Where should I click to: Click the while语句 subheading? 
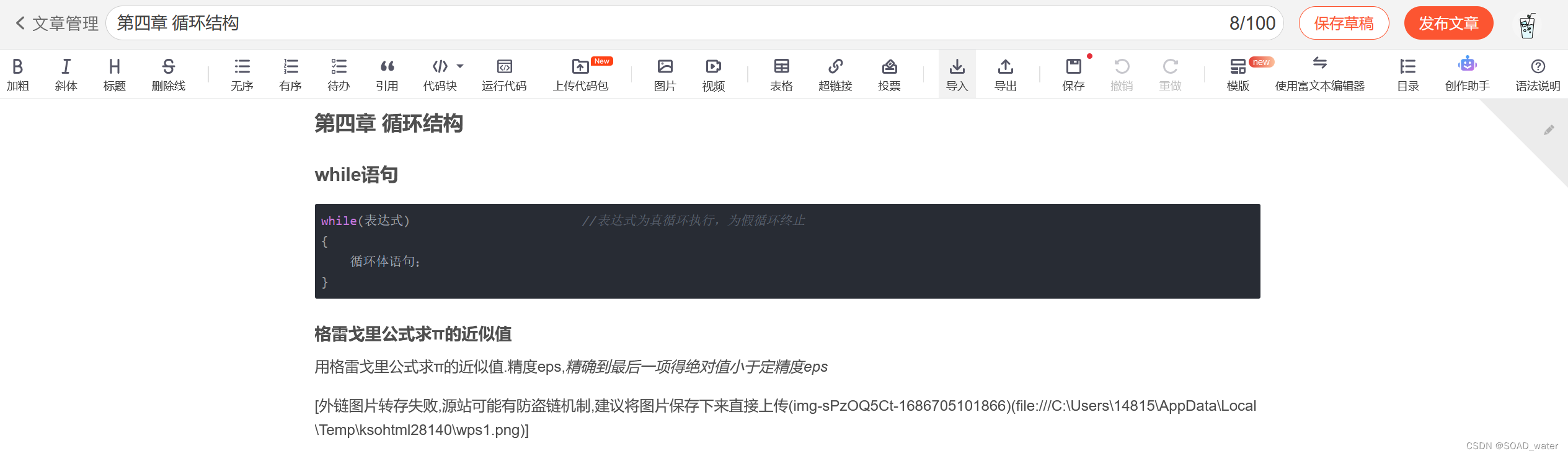click(357, 175)
